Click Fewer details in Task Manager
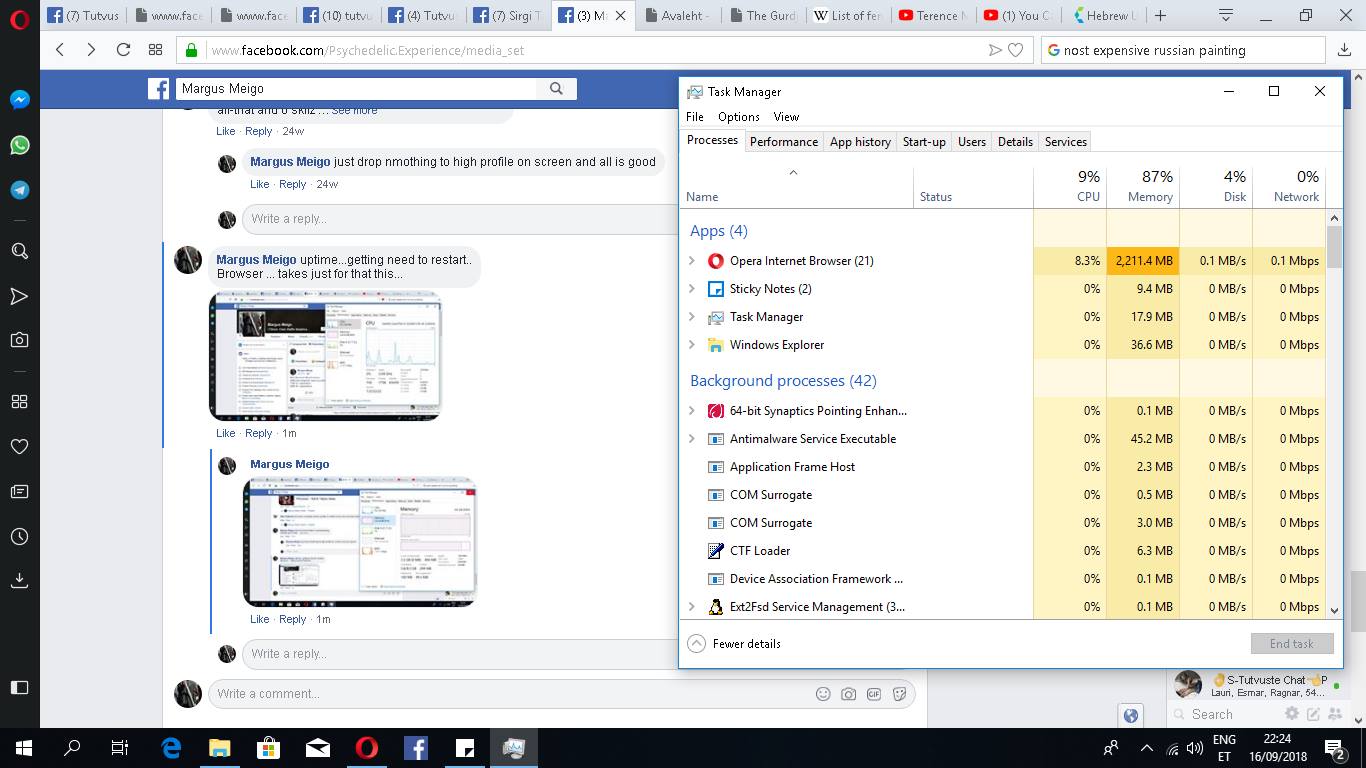This screenshot has width=1366, height=768. (735, 644)
